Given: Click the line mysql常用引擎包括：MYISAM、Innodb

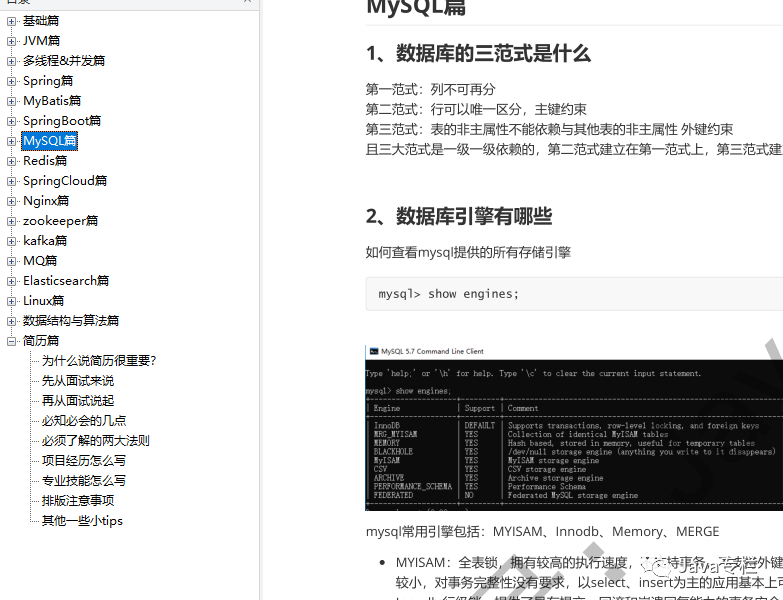Looking at the screenshot, I should click(x=542, y=532).
